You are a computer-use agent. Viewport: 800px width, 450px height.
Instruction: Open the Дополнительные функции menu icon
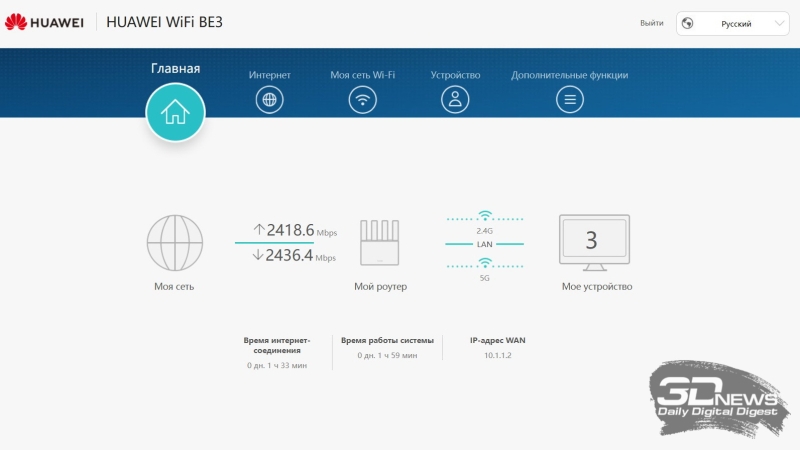pyautogui.click(x=570, y=99)
